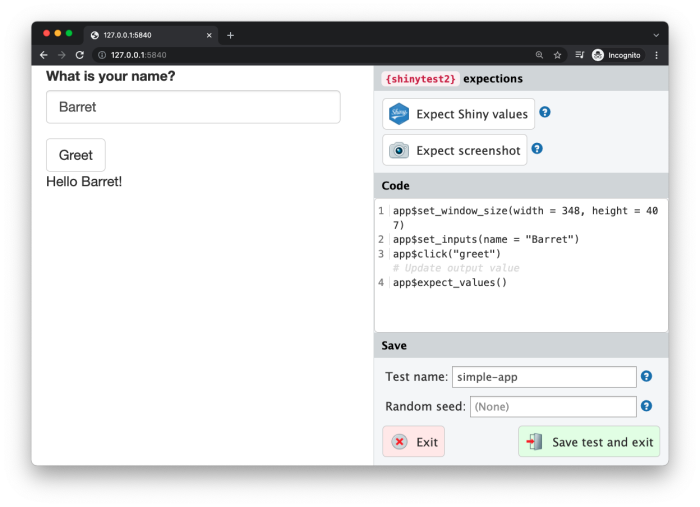Click the address bar showing 127.0.0.1:5840
The image size is (700, 507).
click(x=300, y=55)
